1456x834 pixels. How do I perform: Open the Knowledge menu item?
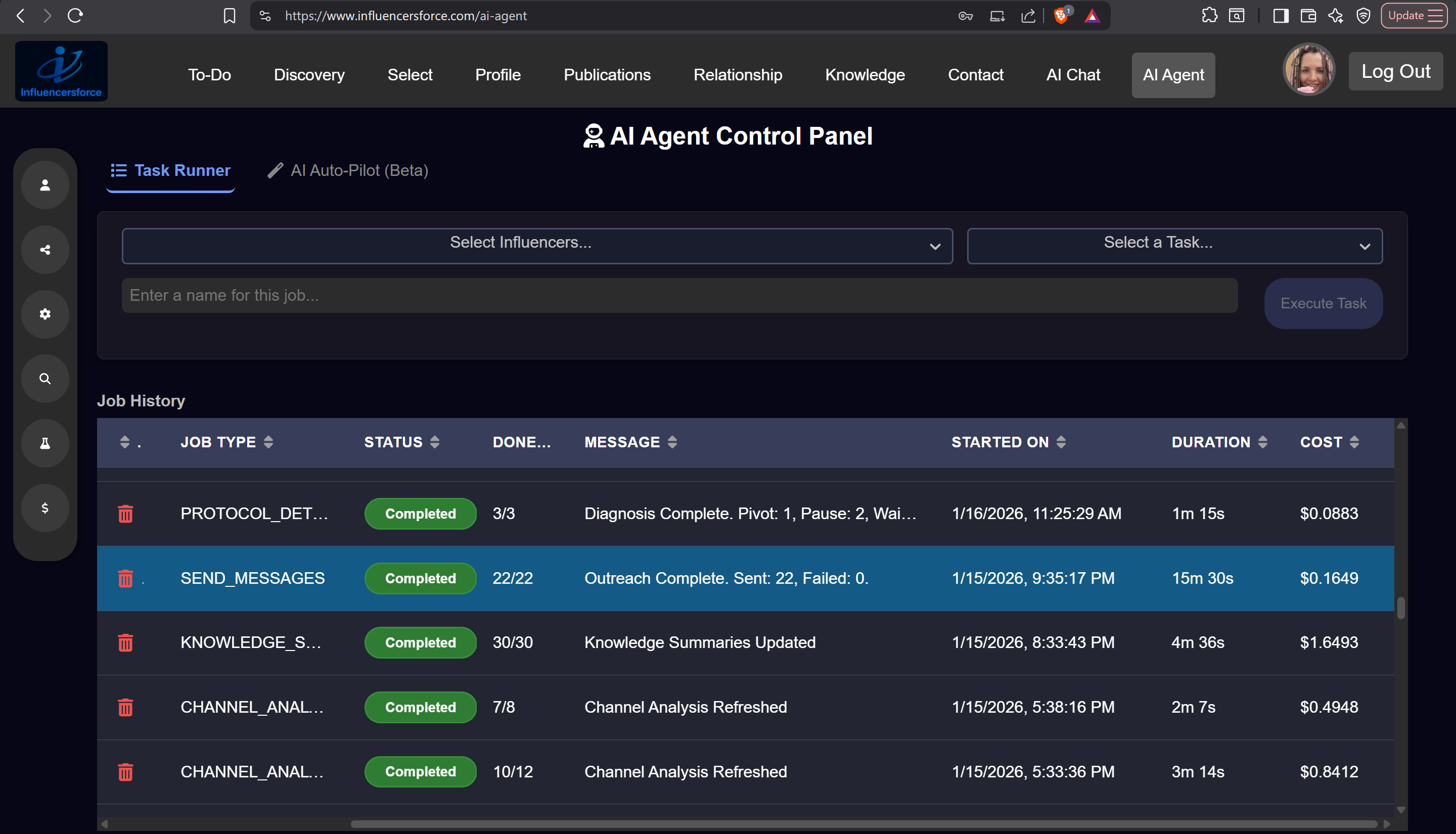tap(864, 74)
